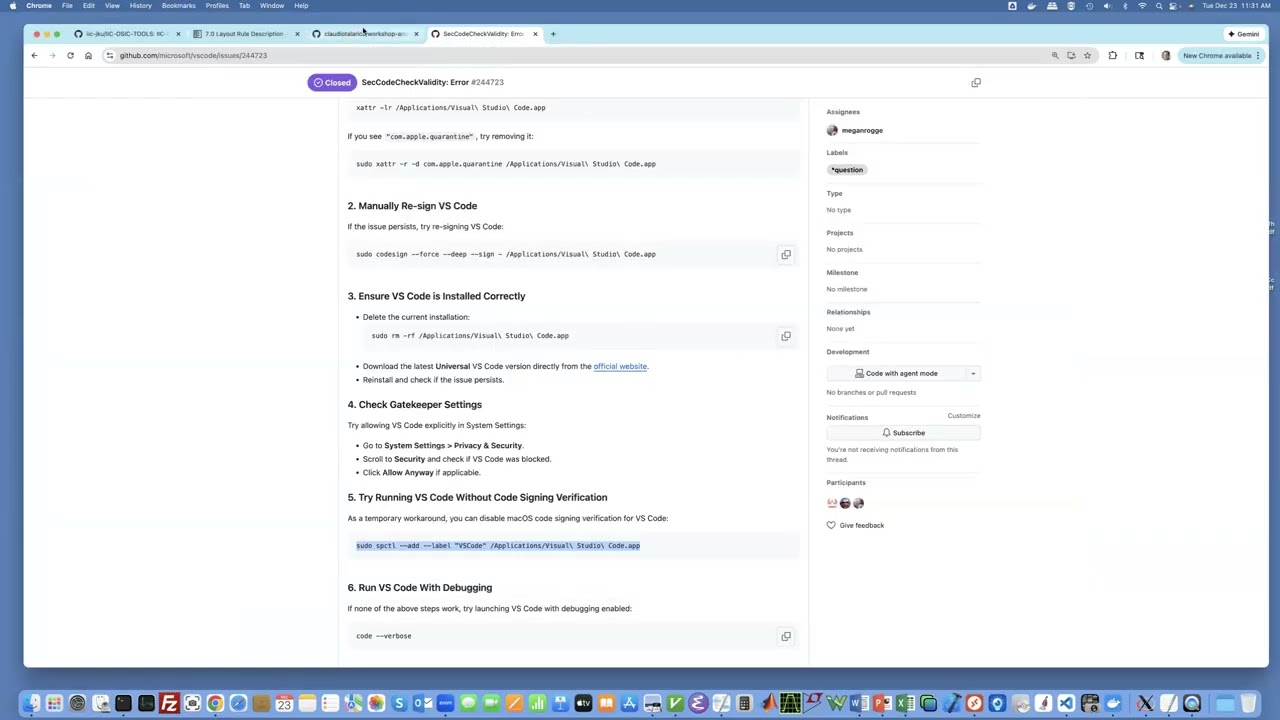Viewport: 1280px width, 720px height.
Task: Open the Chrome three-dot menu
Action: 1258,55
